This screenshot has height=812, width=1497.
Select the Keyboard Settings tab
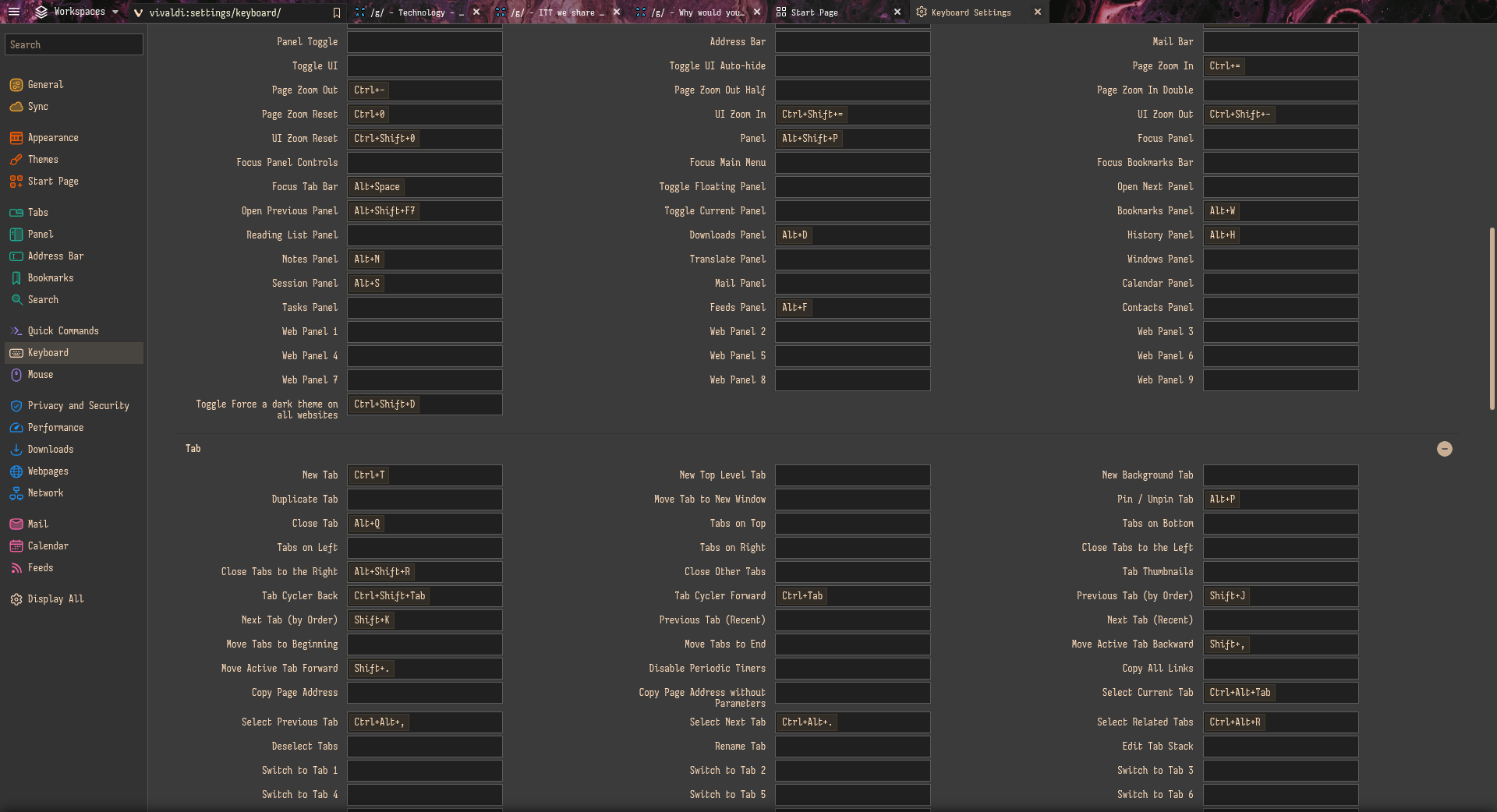tap(979, 12)
